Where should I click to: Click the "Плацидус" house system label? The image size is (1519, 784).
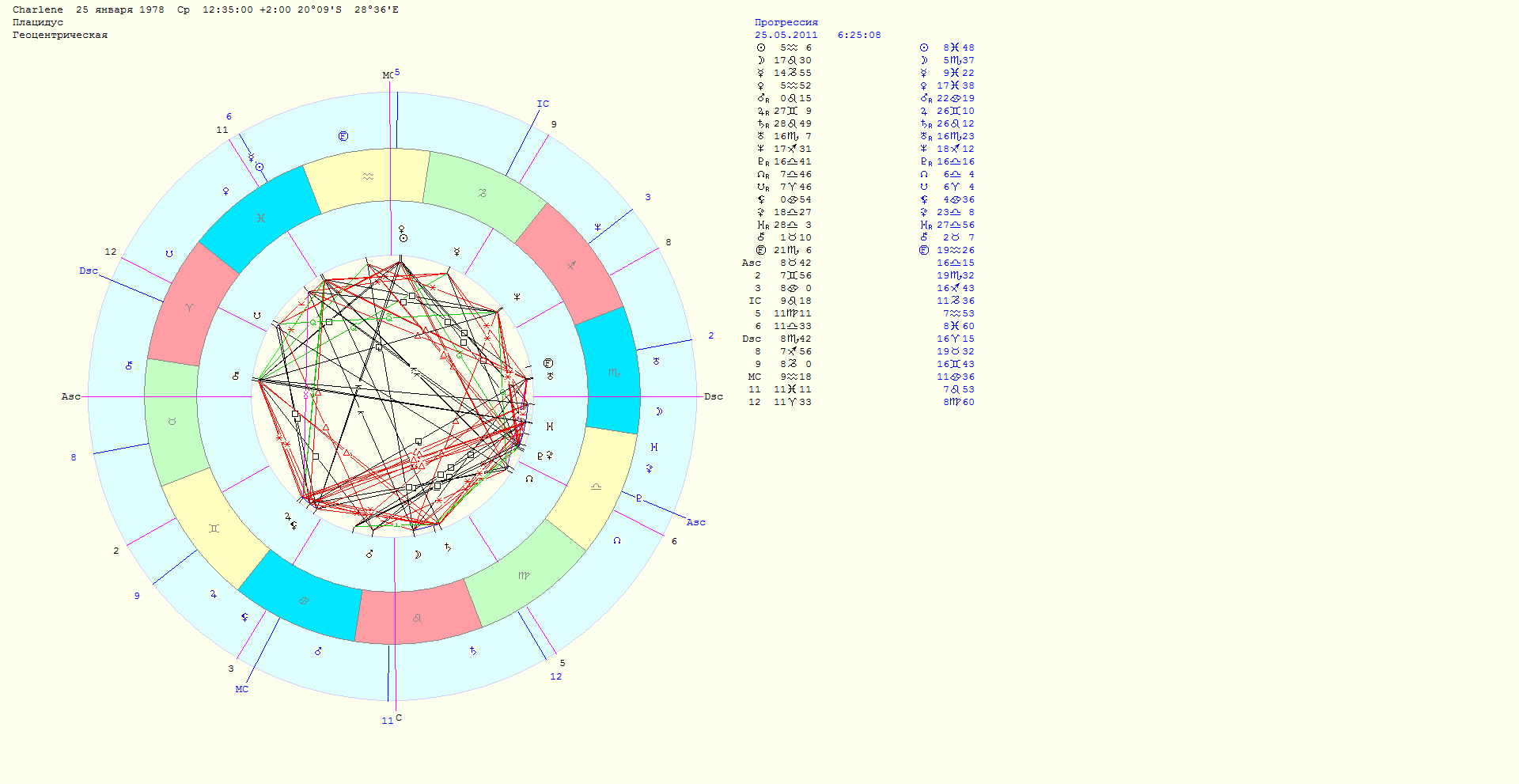(37, 22)
